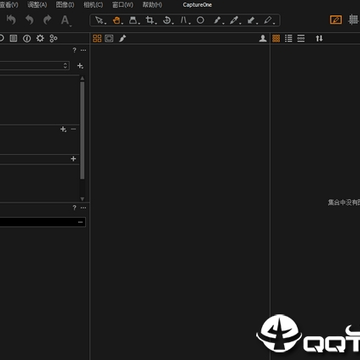360x360 pixels.
Task: Open top panel three-dots options menu
Action: point(83,50)
